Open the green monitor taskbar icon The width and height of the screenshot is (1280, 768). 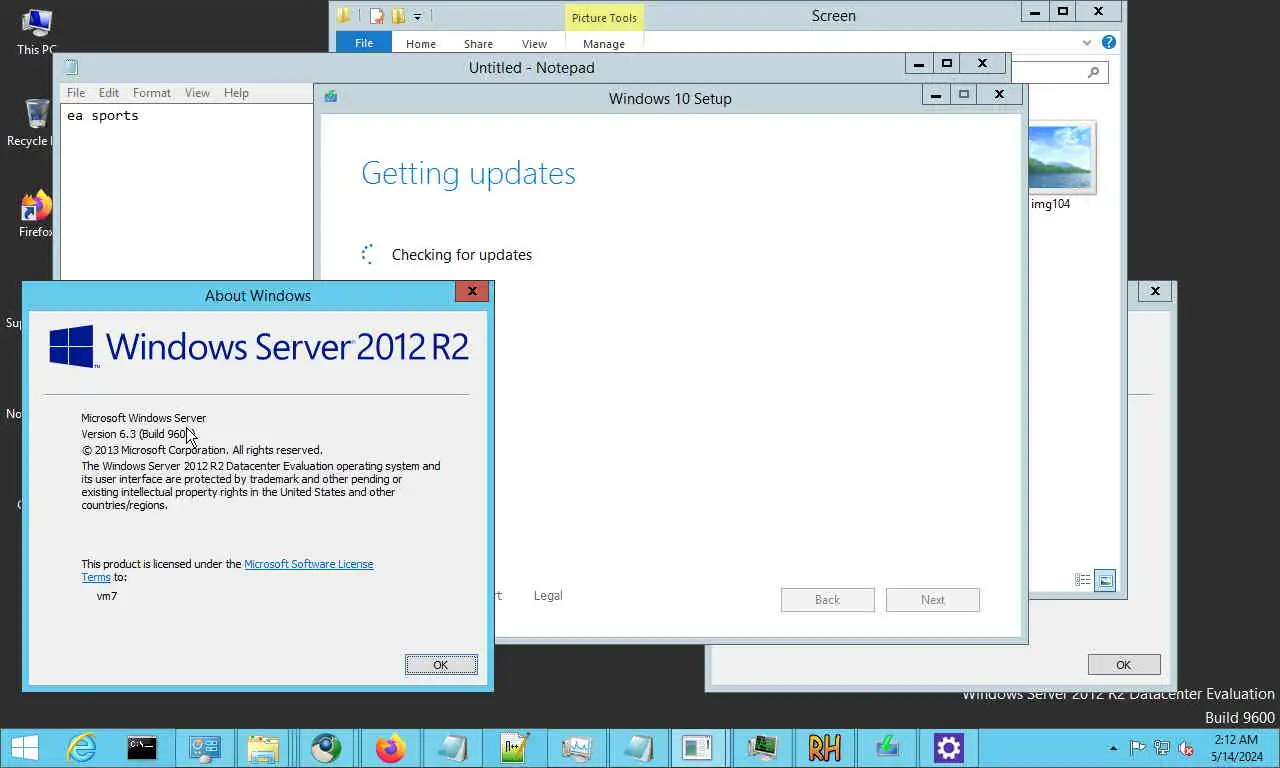click(x=762, y=747)
